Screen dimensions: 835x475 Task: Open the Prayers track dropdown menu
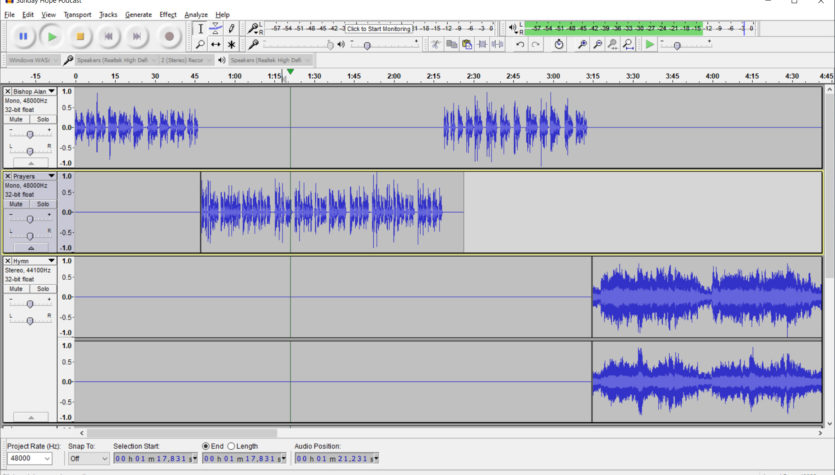(x=51, y=176)
